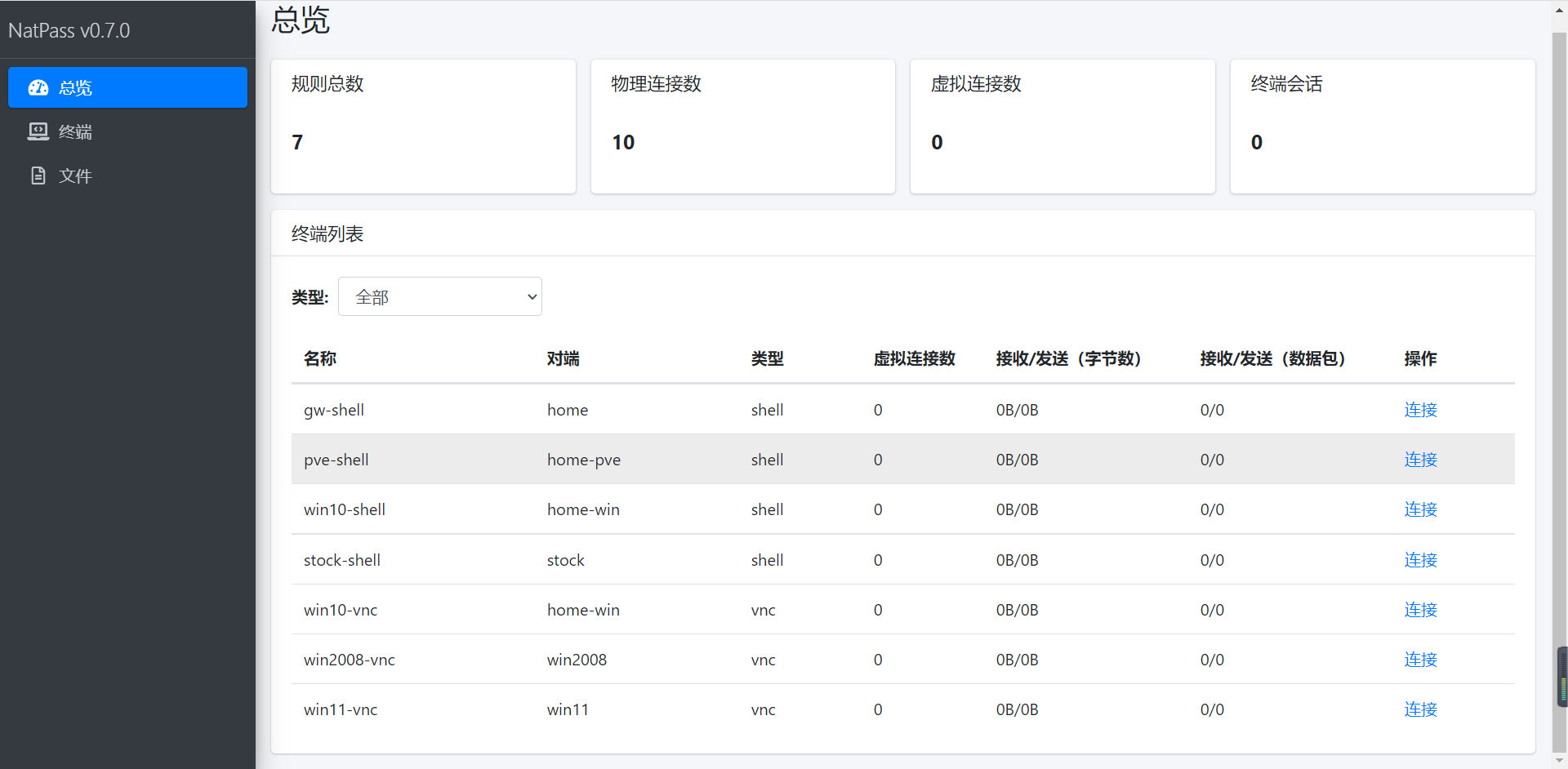Image resolution: width=1568 pixels, height=769 pixels.
Task: Click the terminal icon in the sidebar
Action: pos(38,131)
